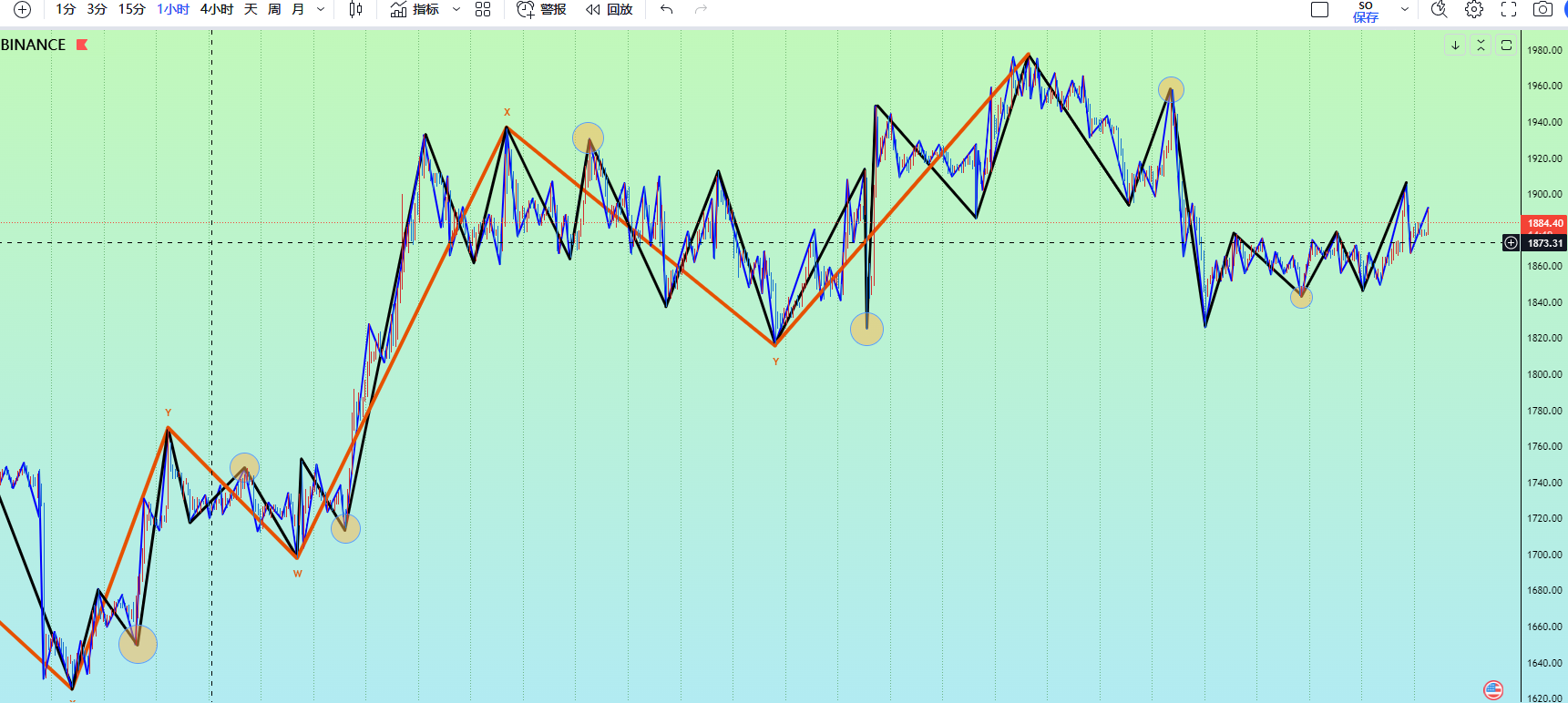This screenshot has height=703, width=1568.
Task: Click the 回放 bar replay button
Action: (x=610, y=10)
